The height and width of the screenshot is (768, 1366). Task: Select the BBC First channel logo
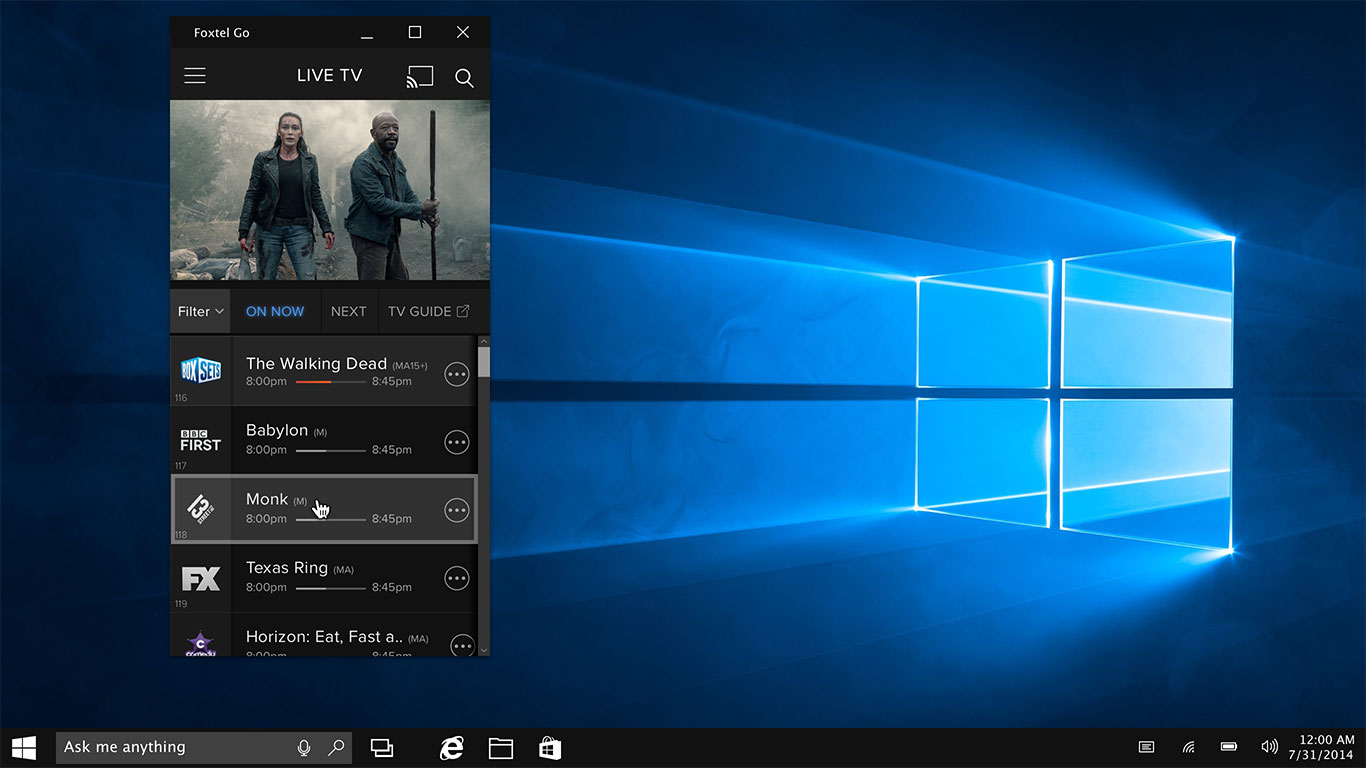point(201,440)
